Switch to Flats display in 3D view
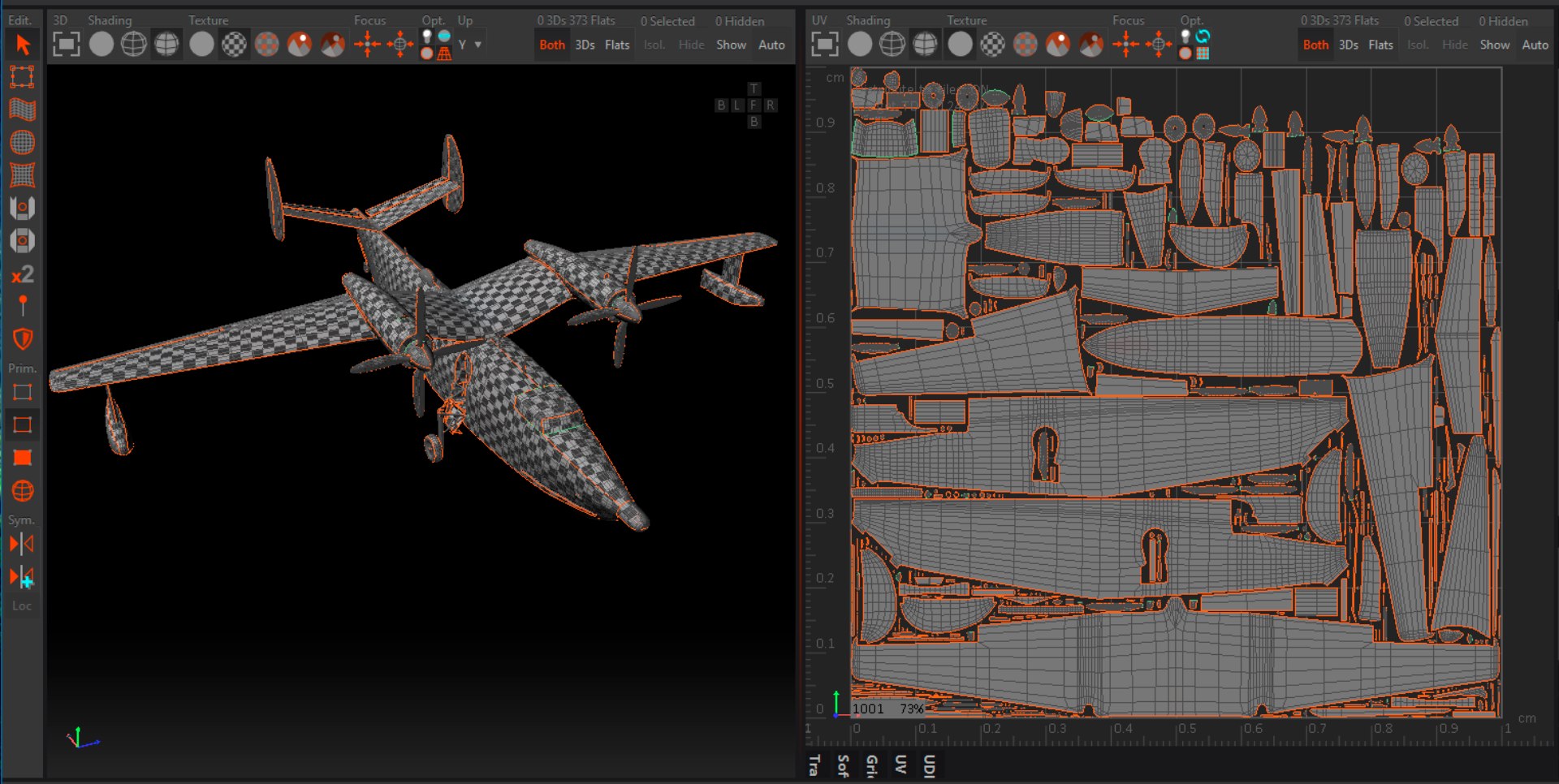The width and height of the screenshot is (1559, 784). (x=617, y=45)
